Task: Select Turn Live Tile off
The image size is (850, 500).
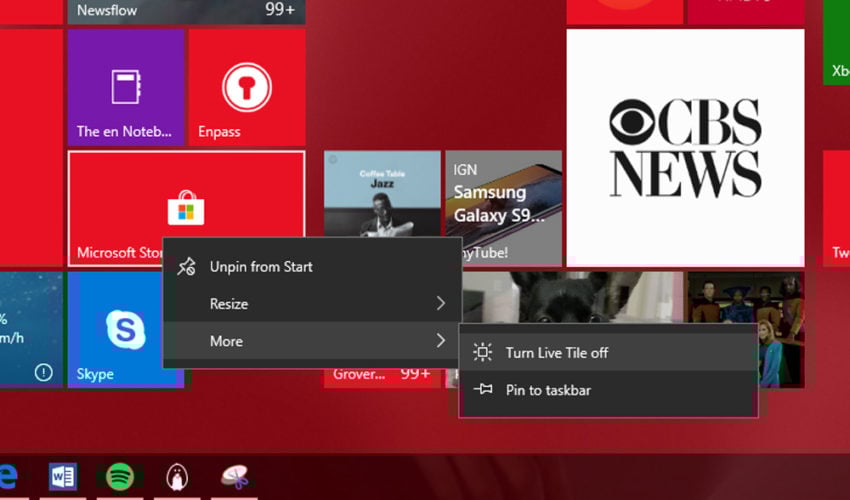Action: [608, 352]
